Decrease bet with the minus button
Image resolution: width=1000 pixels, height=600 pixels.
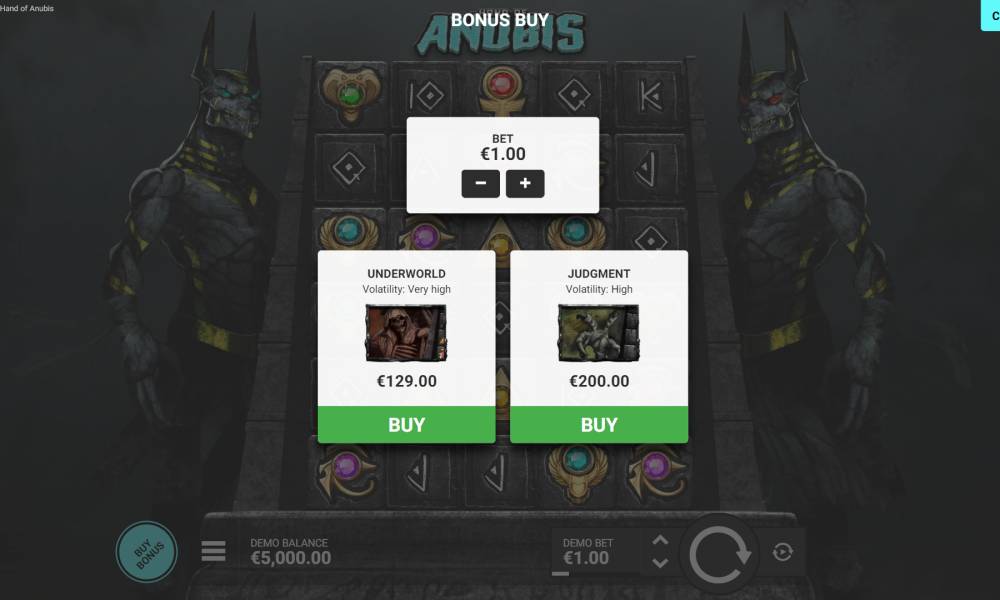click(480, 184)
